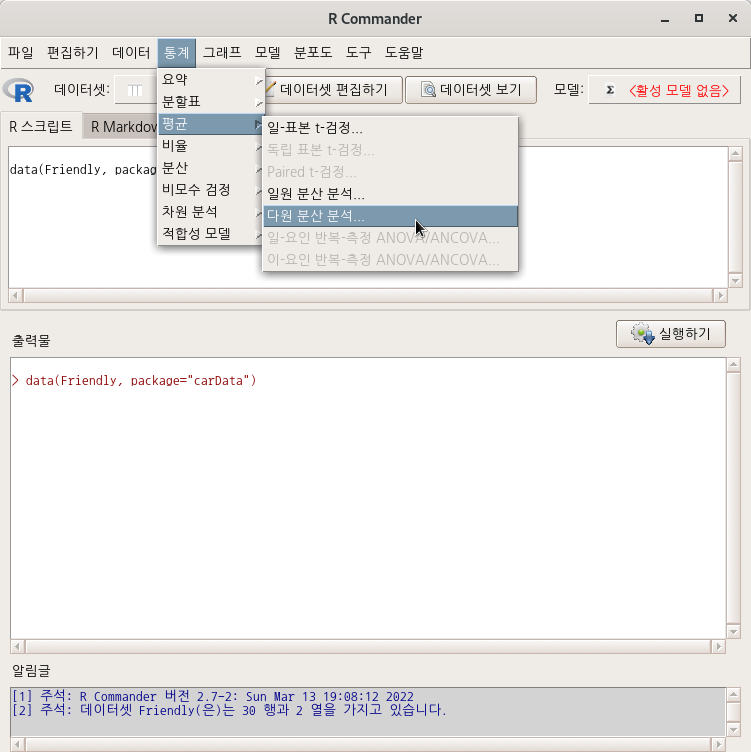Screen dimensions: 751x752
Task: Open the 모델 menu
Action: (267, 52)
